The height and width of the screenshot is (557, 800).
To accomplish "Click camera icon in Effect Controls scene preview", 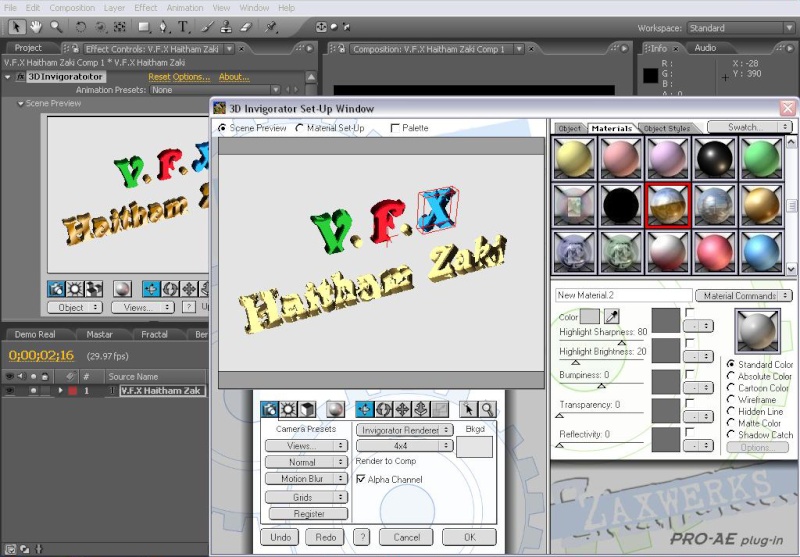I will (x=56, y=289).
